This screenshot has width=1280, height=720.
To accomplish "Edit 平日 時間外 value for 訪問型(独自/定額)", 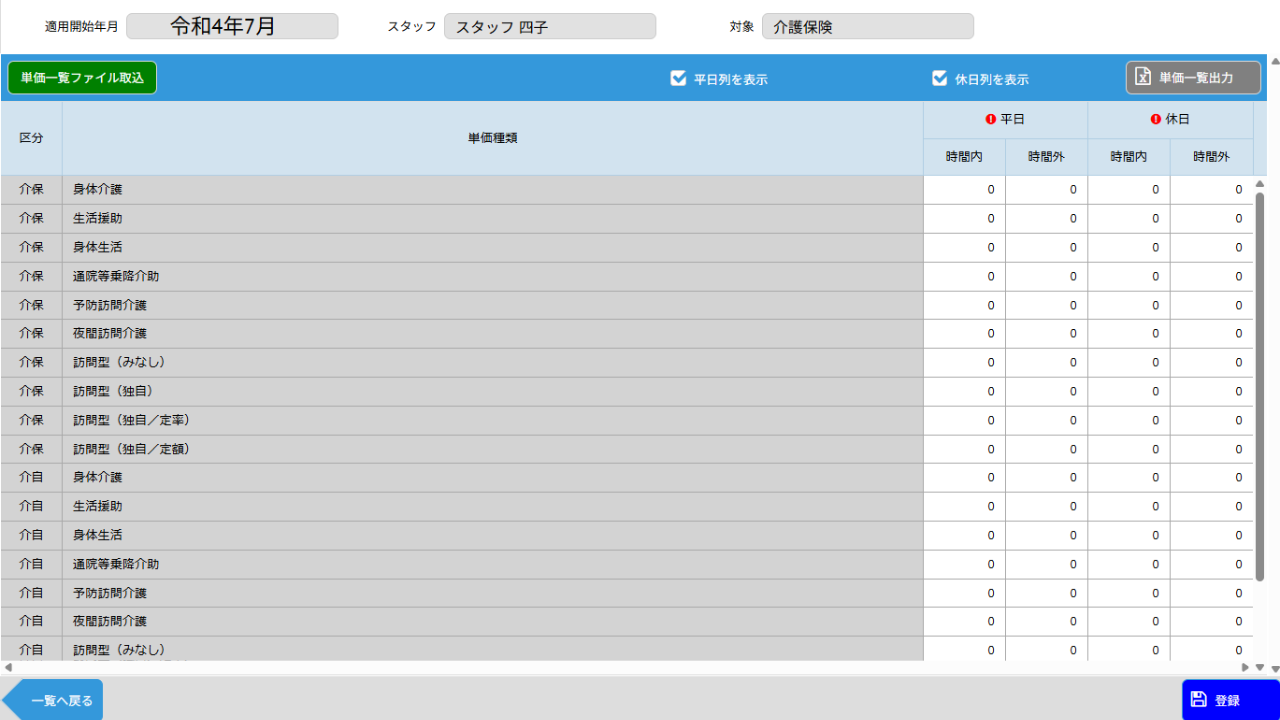I will tap(1047, 450).
